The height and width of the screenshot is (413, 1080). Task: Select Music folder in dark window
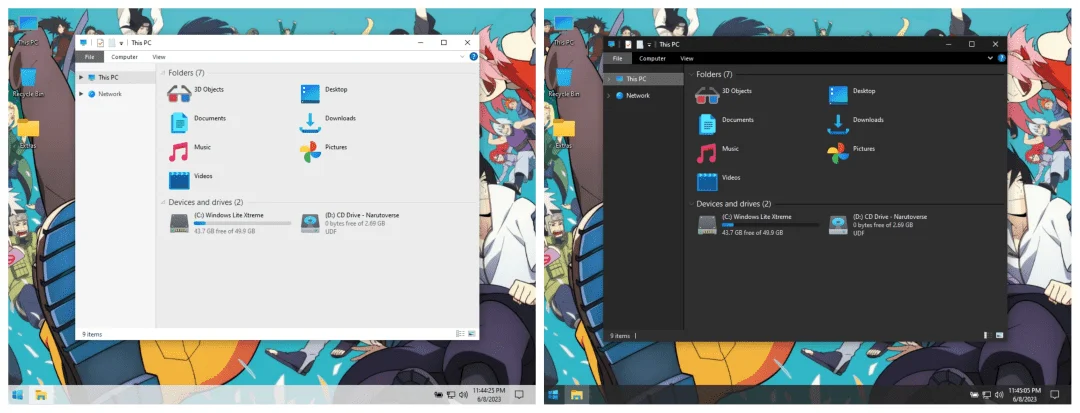coord(718,152)
